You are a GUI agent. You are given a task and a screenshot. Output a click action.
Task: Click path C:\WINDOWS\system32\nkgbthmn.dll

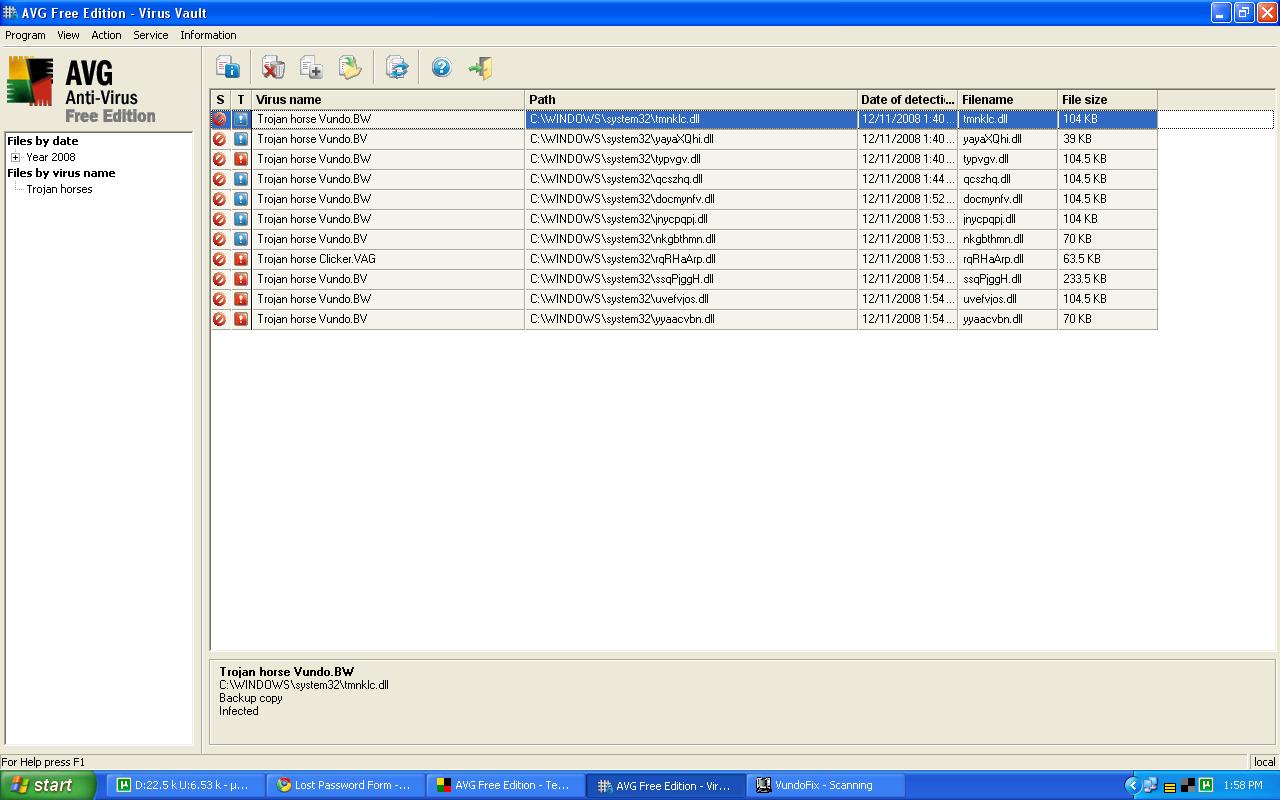pos(623,239)
